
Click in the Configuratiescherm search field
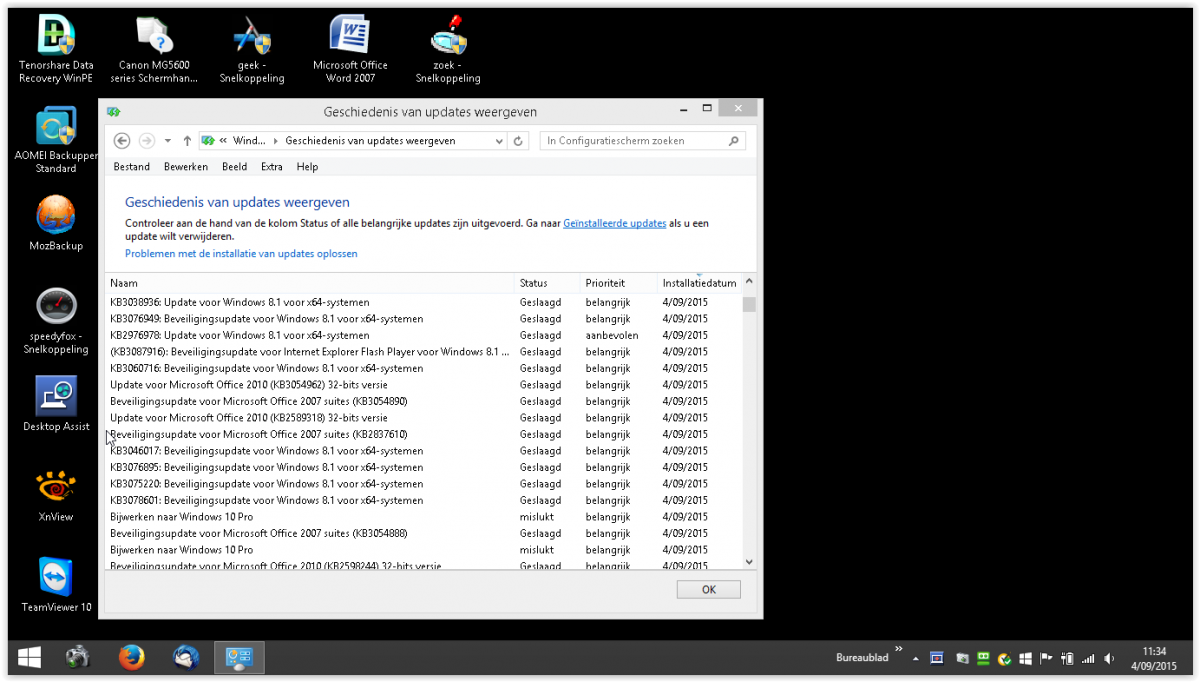point(634,141)
